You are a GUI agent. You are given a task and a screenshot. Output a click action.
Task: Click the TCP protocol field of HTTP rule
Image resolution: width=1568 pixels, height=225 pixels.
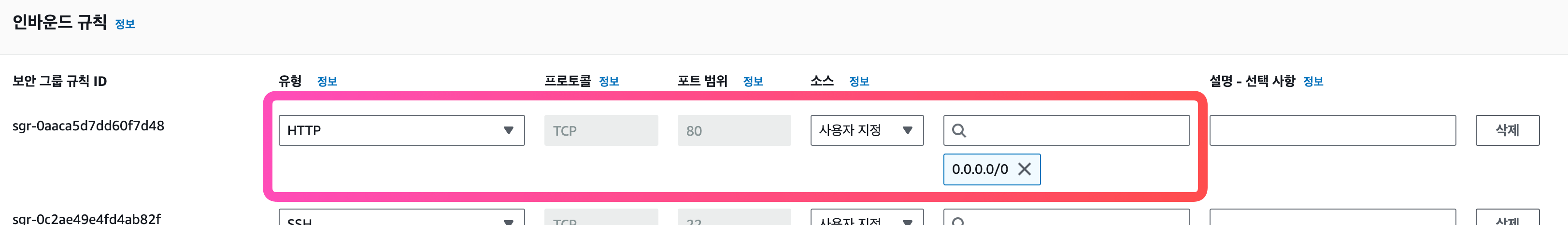pos(601,130)
